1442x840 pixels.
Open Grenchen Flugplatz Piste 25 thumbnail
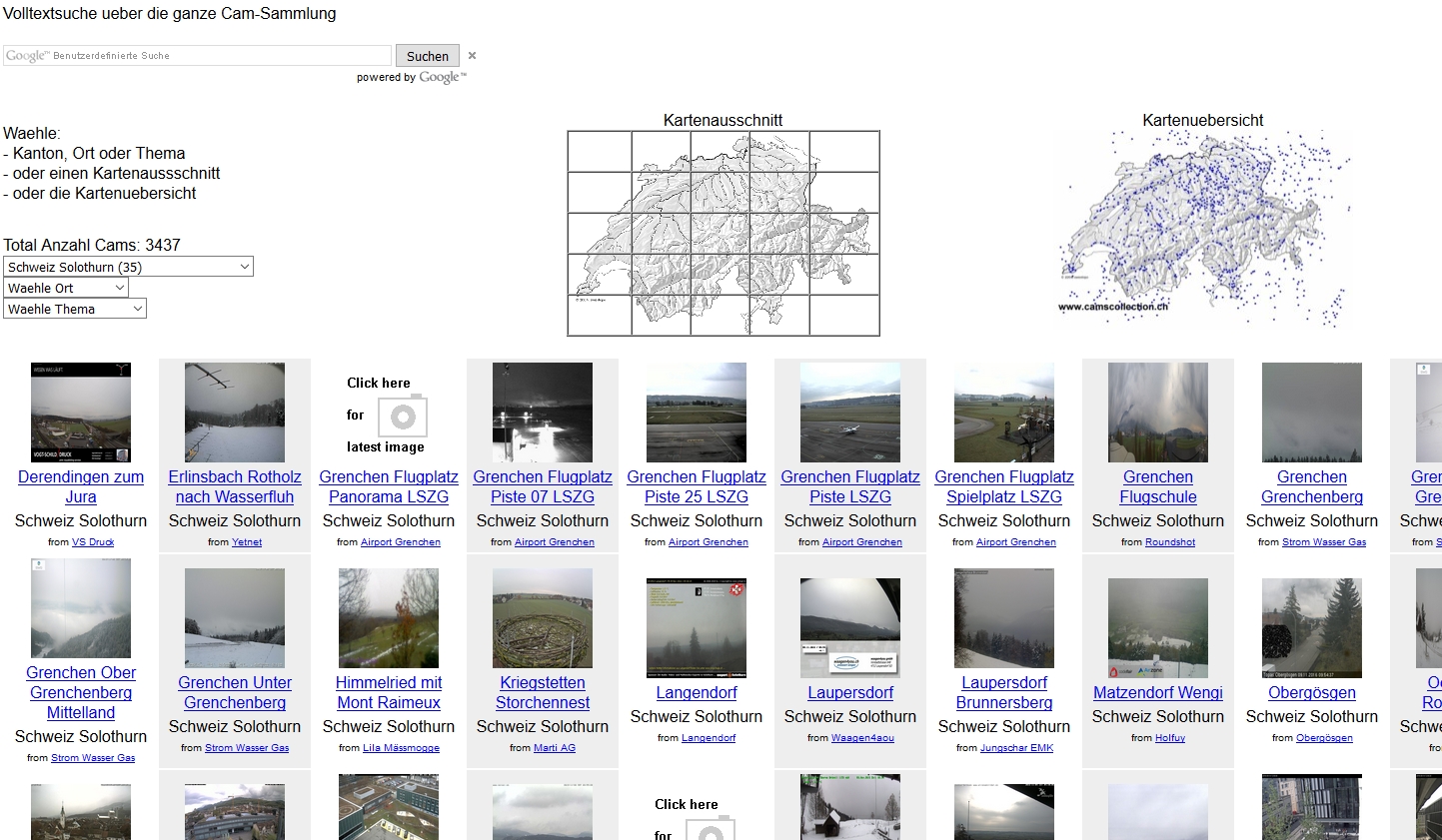pos(697,413)
